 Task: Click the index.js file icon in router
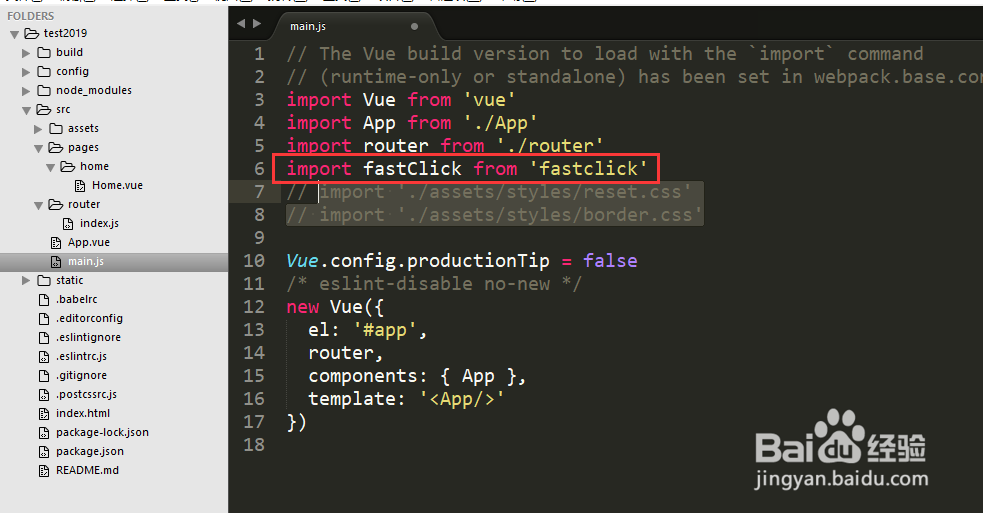69,223
